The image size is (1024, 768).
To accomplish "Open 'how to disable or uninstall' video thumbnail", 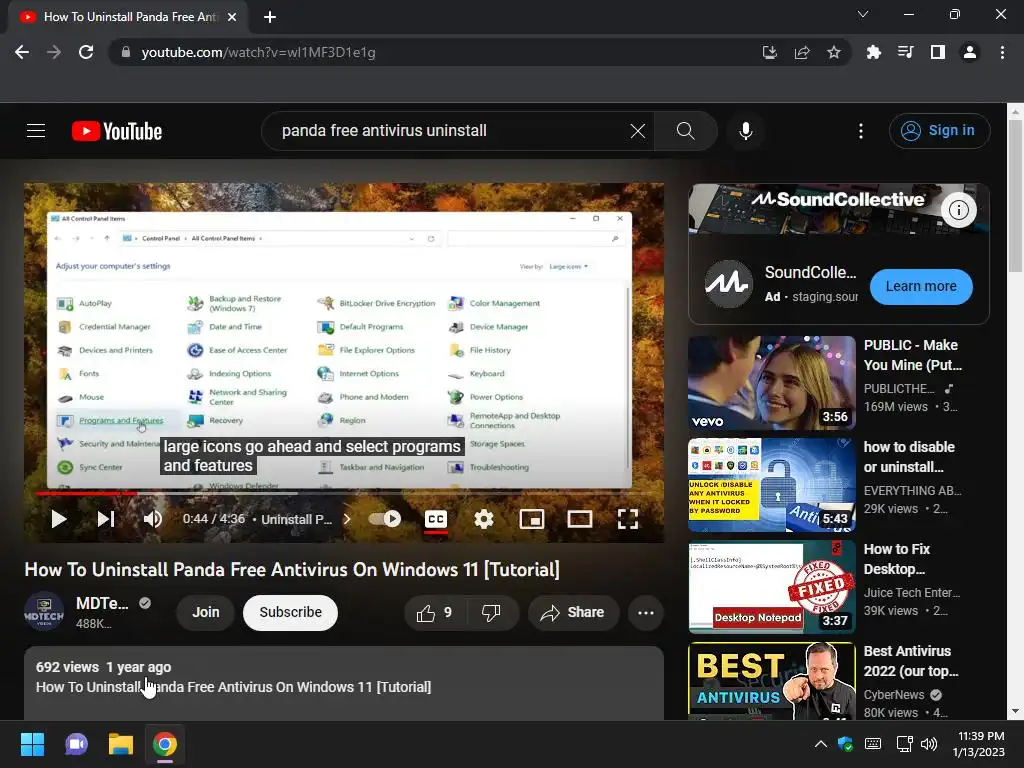I will [x=772, y=485].
